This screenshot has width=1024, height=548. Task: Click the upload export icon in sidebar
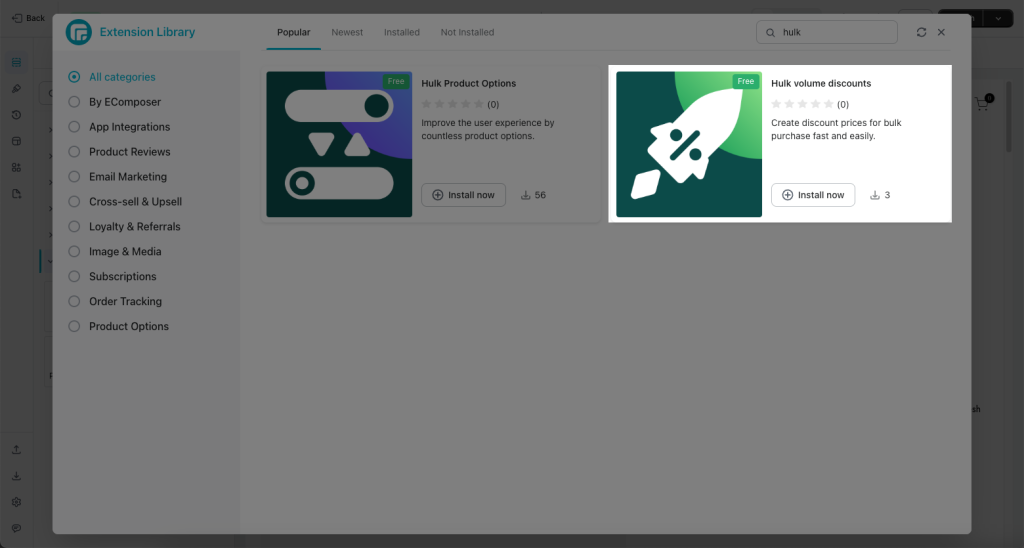tap(16, 449)
